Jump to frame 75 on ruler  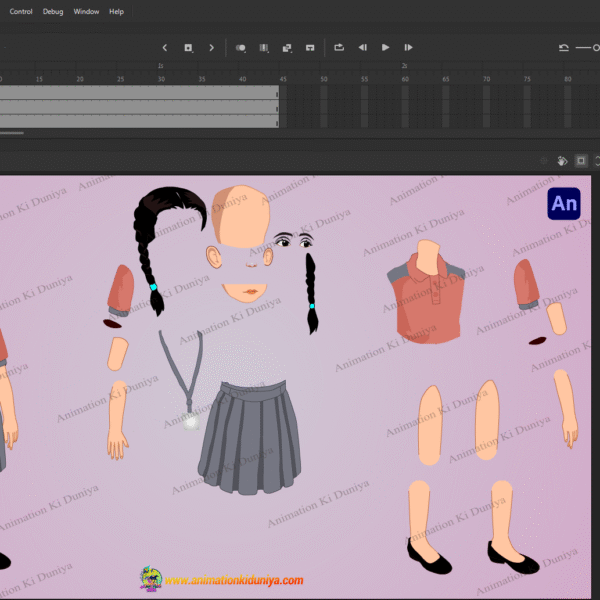pos(527,79)
